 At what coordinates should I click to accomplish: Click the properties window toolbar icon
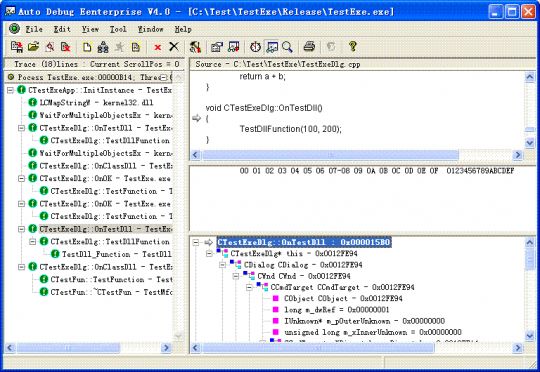pos(217,46)
